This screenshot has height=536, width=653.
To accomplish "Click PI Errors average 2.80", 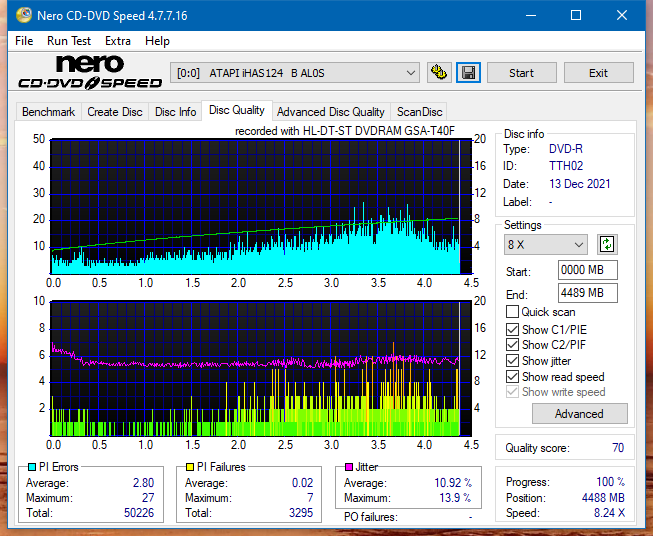I will click(x=143, y=483).
